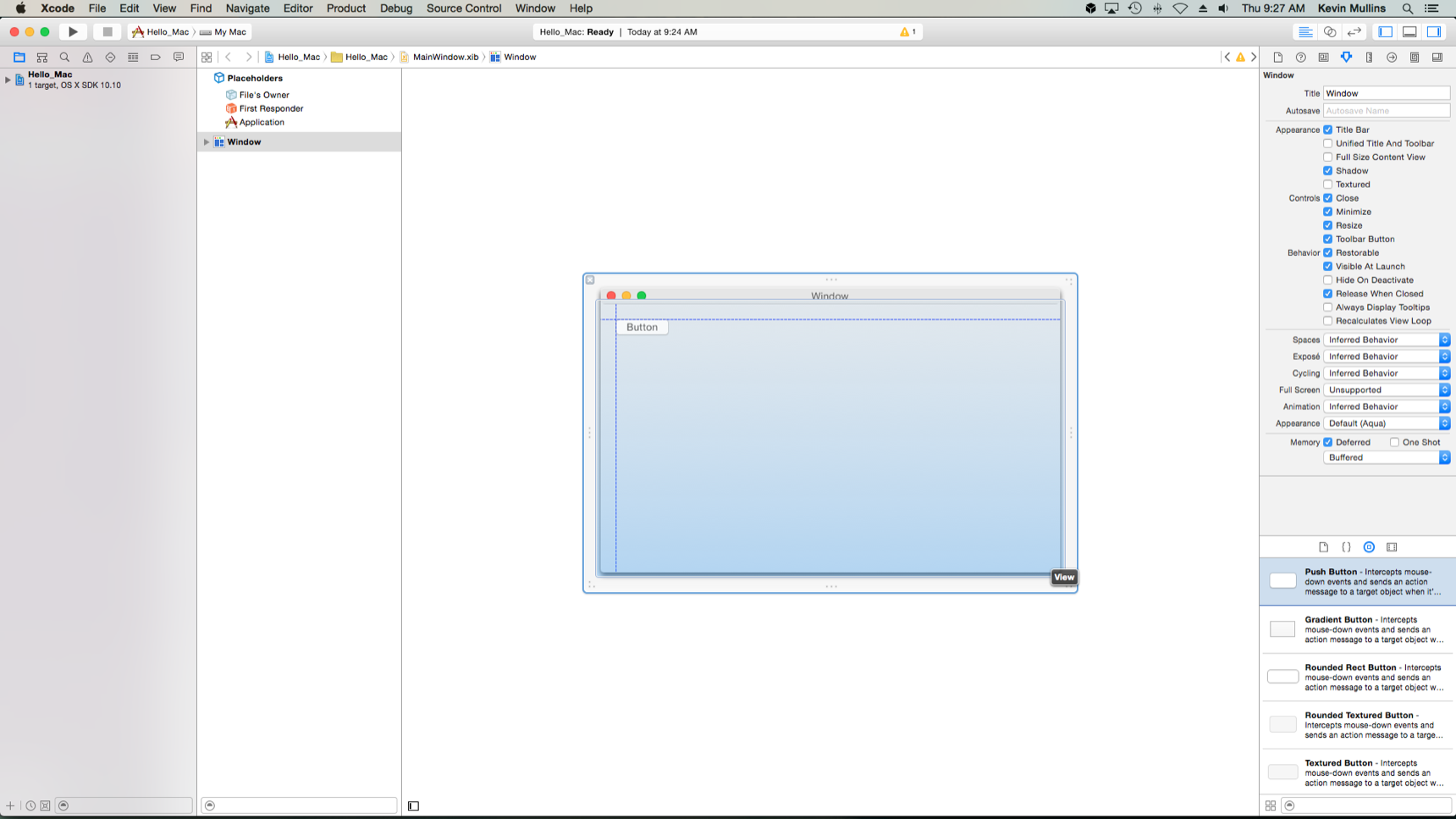
Task: Click the Stop button in the toolbar
Action: [x=108, y=32]
